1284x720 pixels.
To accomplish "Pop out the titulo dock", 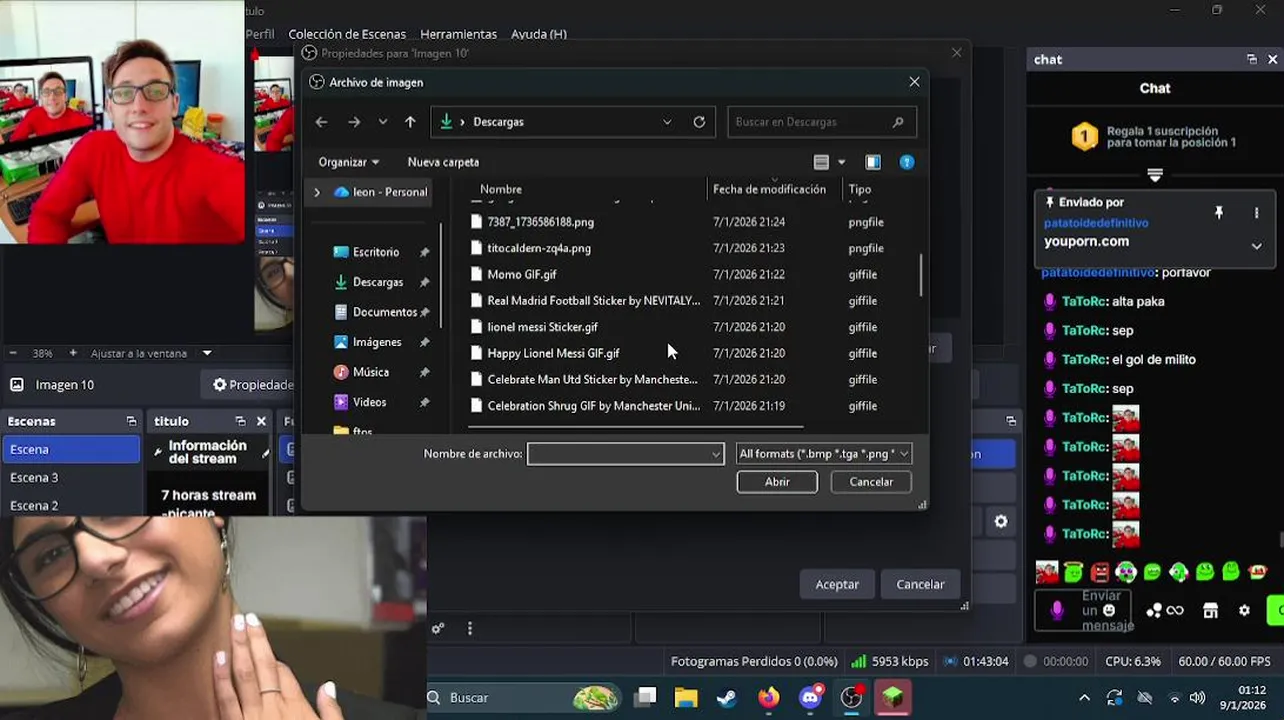I will coord(240,421).
